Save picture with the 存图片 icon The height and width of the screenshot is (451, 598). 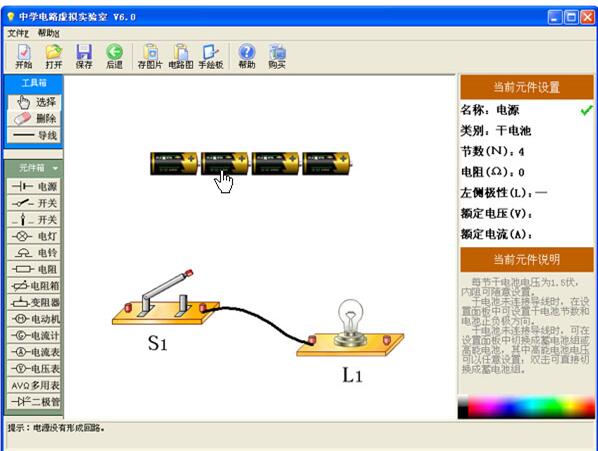(150, 56)
